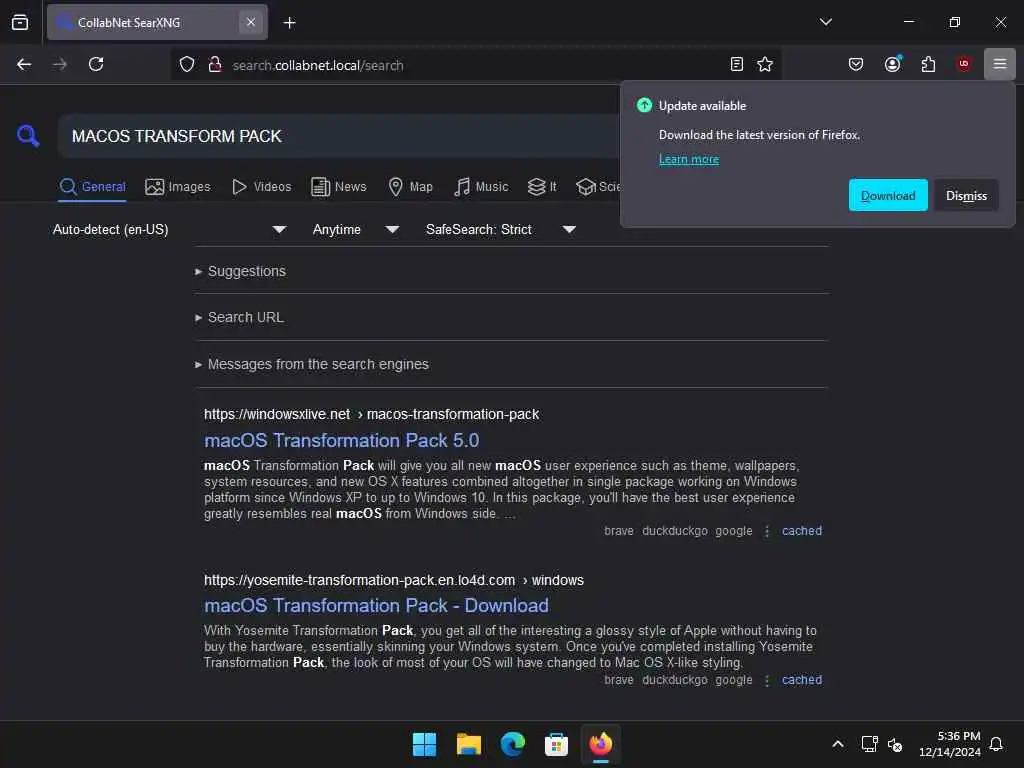Open the Pocket save icon
Viewport: 1024px width, 768px height.
(856, 64)
